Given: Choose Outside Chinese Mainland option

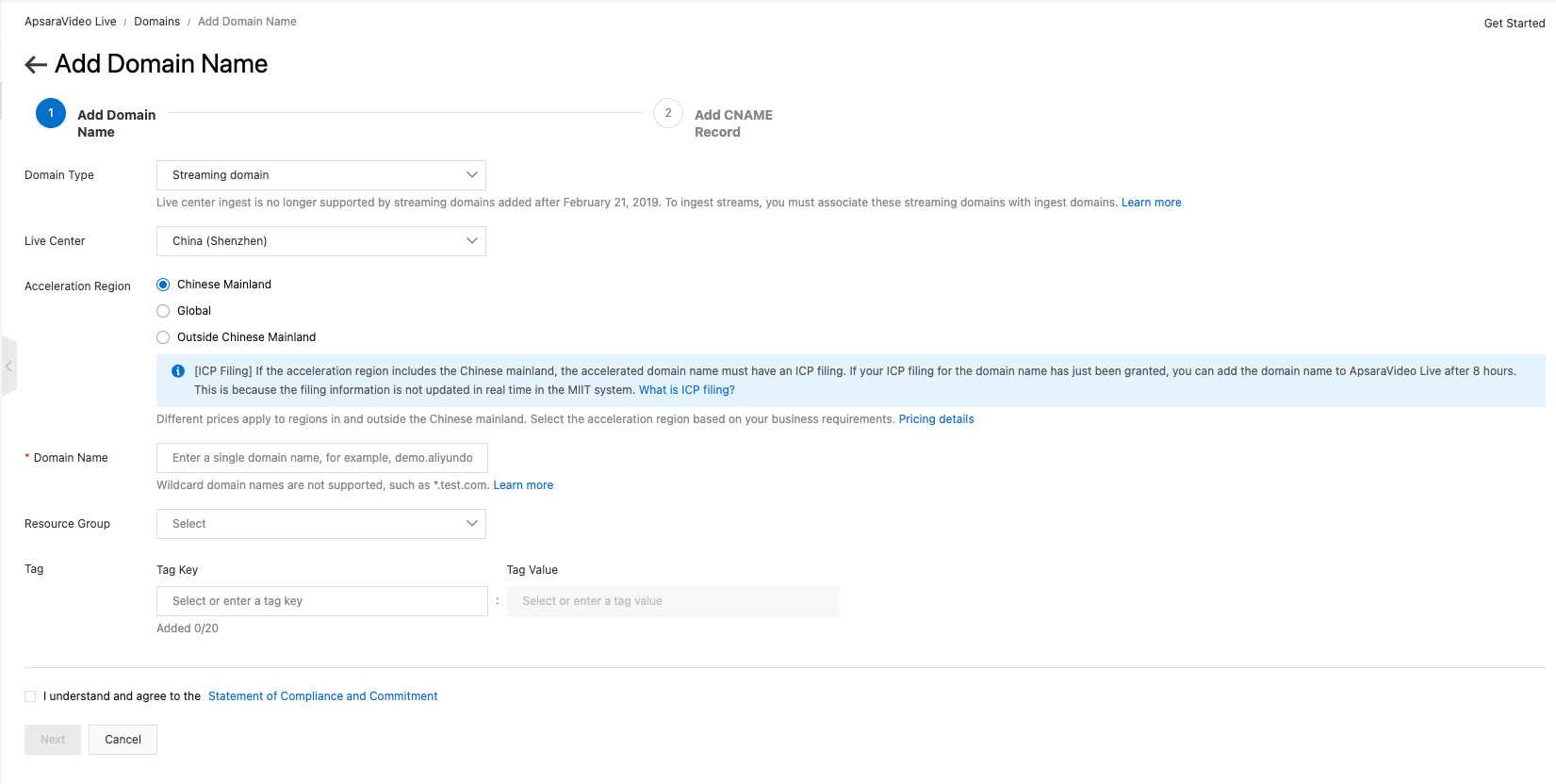Looking at the screenshot, I should 163,337.
